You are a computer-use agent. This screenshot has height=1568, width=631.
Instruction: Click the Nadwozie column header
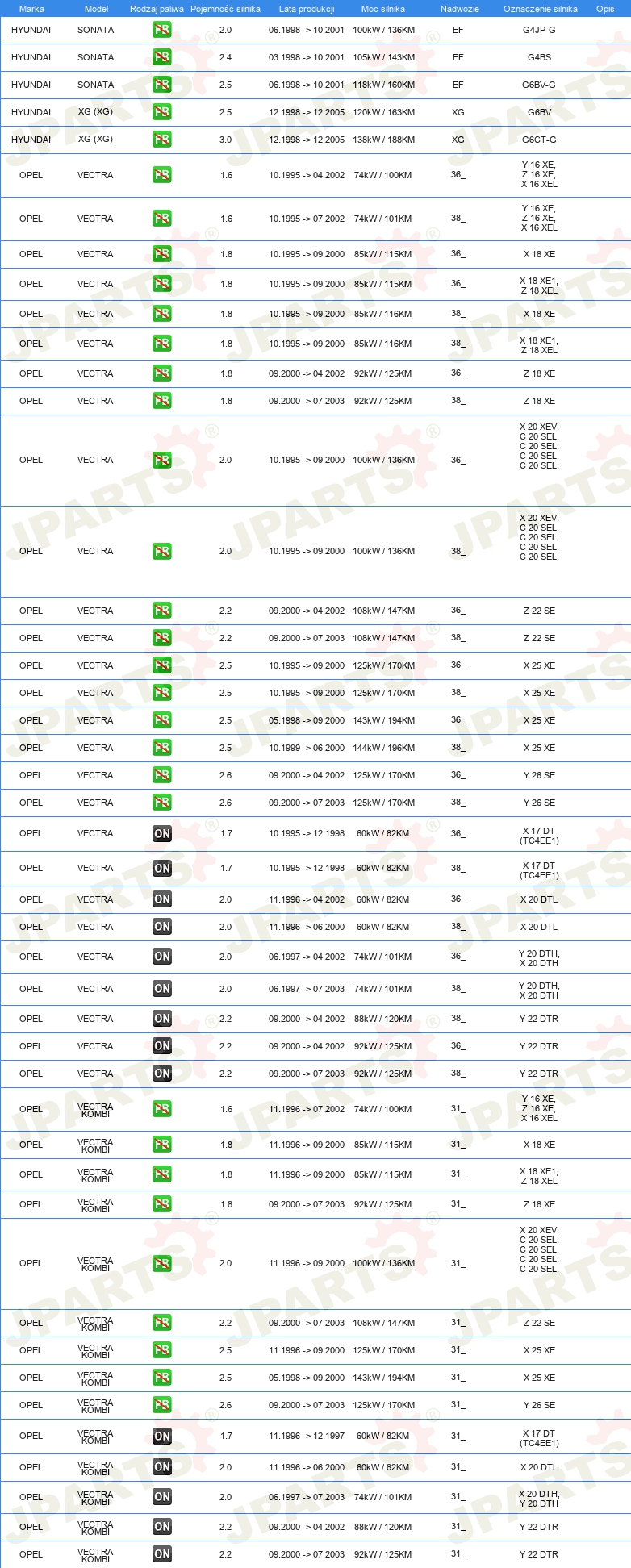pos(460,9)
